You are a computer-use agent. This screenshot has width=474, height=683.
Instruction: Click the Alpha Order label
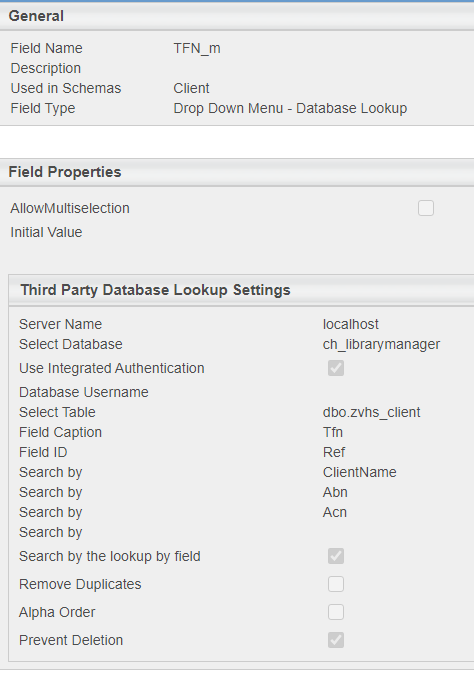pos(57,612)
